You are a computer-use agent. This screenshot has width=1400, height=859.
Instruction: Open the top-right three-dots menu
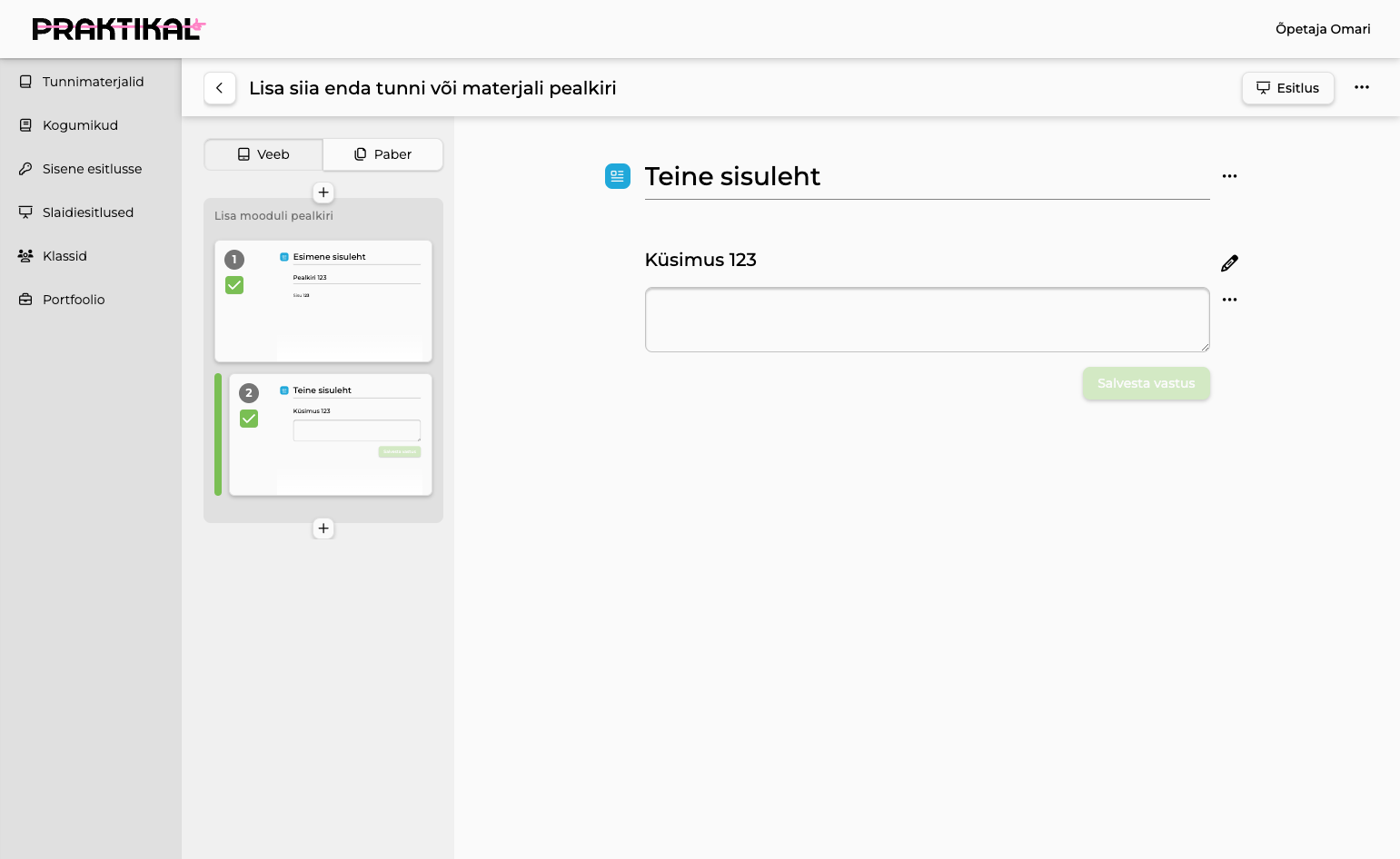point(1362,87)
